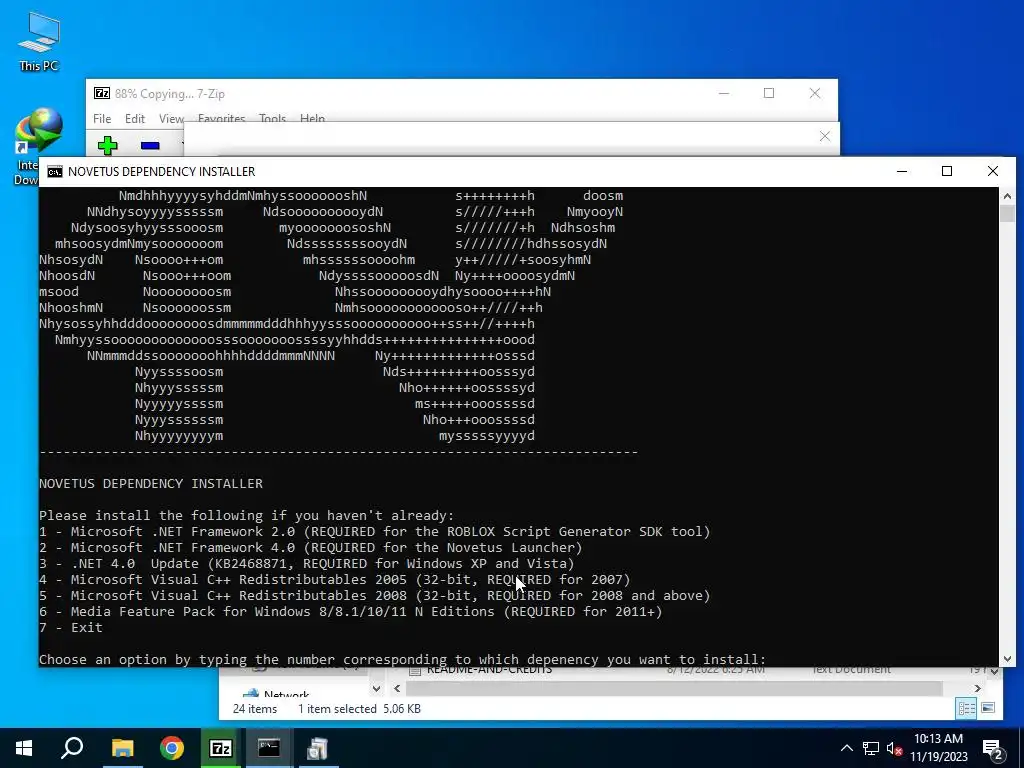This screenshot has width=1024, height=768.
Task: Open the Windows Start menu
Action: point(24,748)
